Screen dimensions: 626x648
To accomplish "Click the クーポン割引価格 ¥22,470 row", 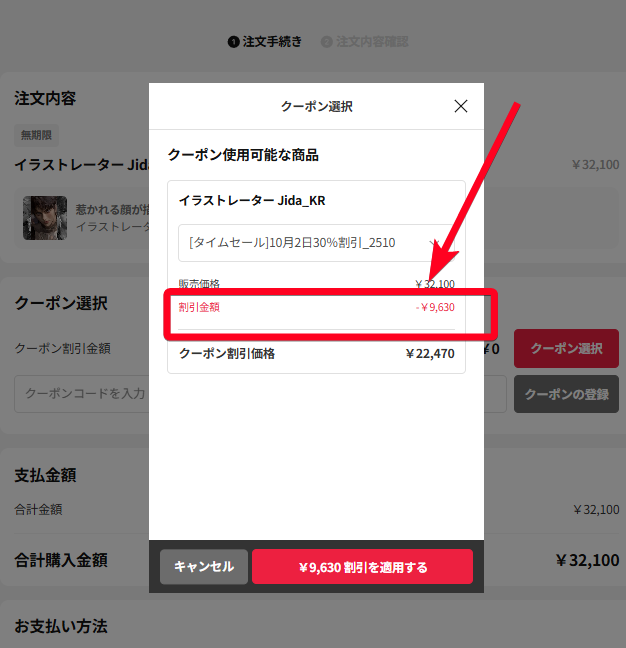I will point(316,353).
